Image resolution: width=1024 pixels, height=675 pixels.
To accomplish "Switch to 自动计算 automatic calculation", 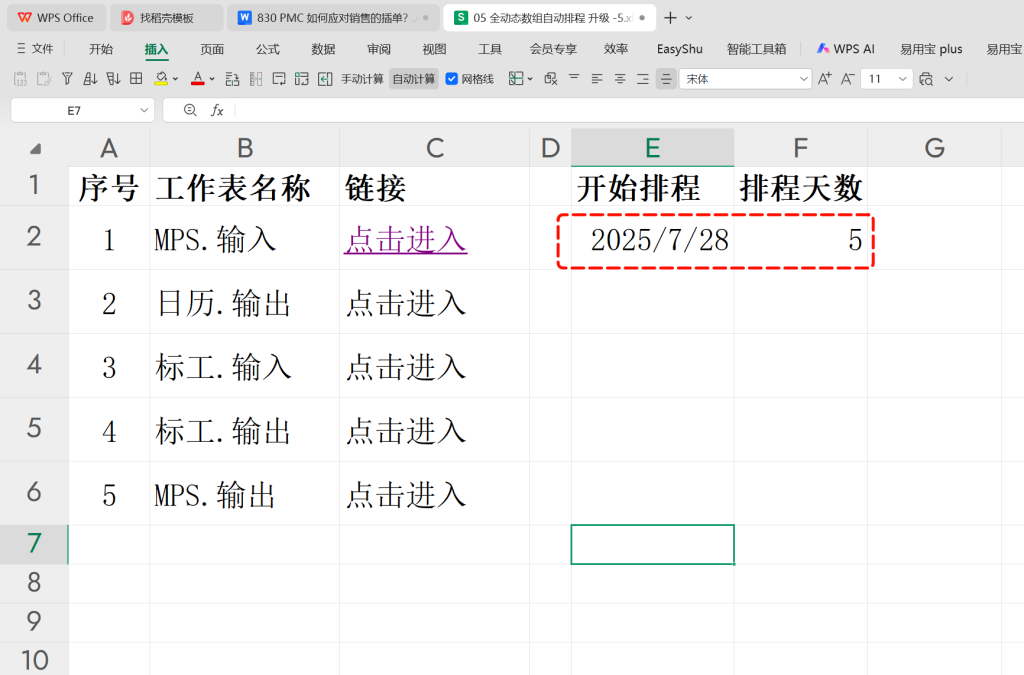I will coord(413,79).
